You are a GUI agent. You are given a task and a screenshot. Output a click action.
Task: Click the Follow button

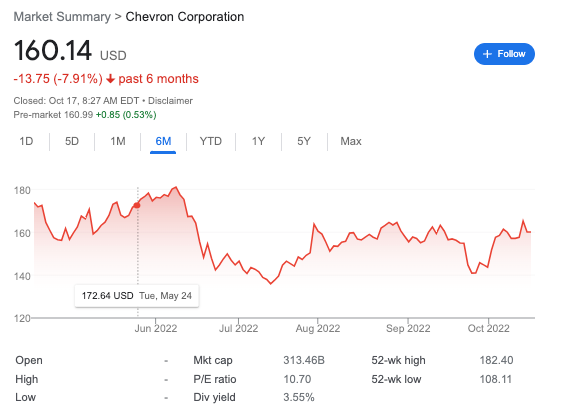pyautogui.click(x=504, y=54)
